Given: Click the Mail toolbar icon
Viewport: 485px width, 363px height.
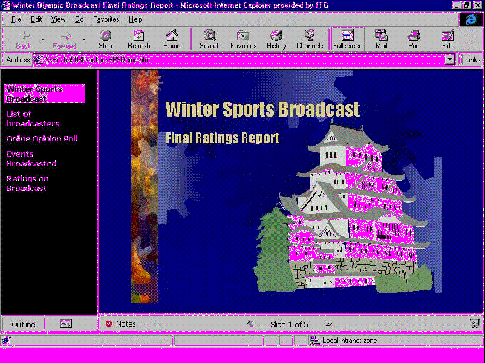Looking at the screenshot, I should tap(381, 39).
